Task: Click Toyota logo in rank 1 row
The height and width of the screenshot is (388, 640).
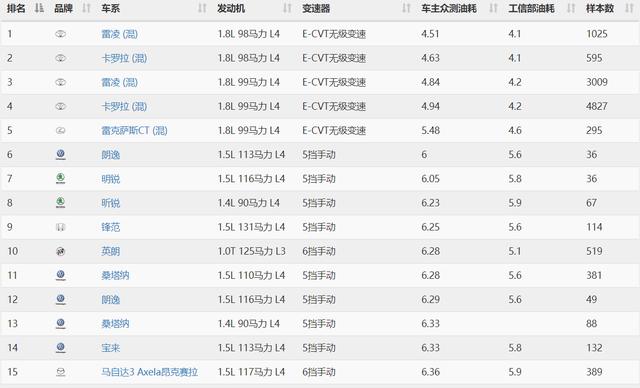Action: tap(60, 34)
